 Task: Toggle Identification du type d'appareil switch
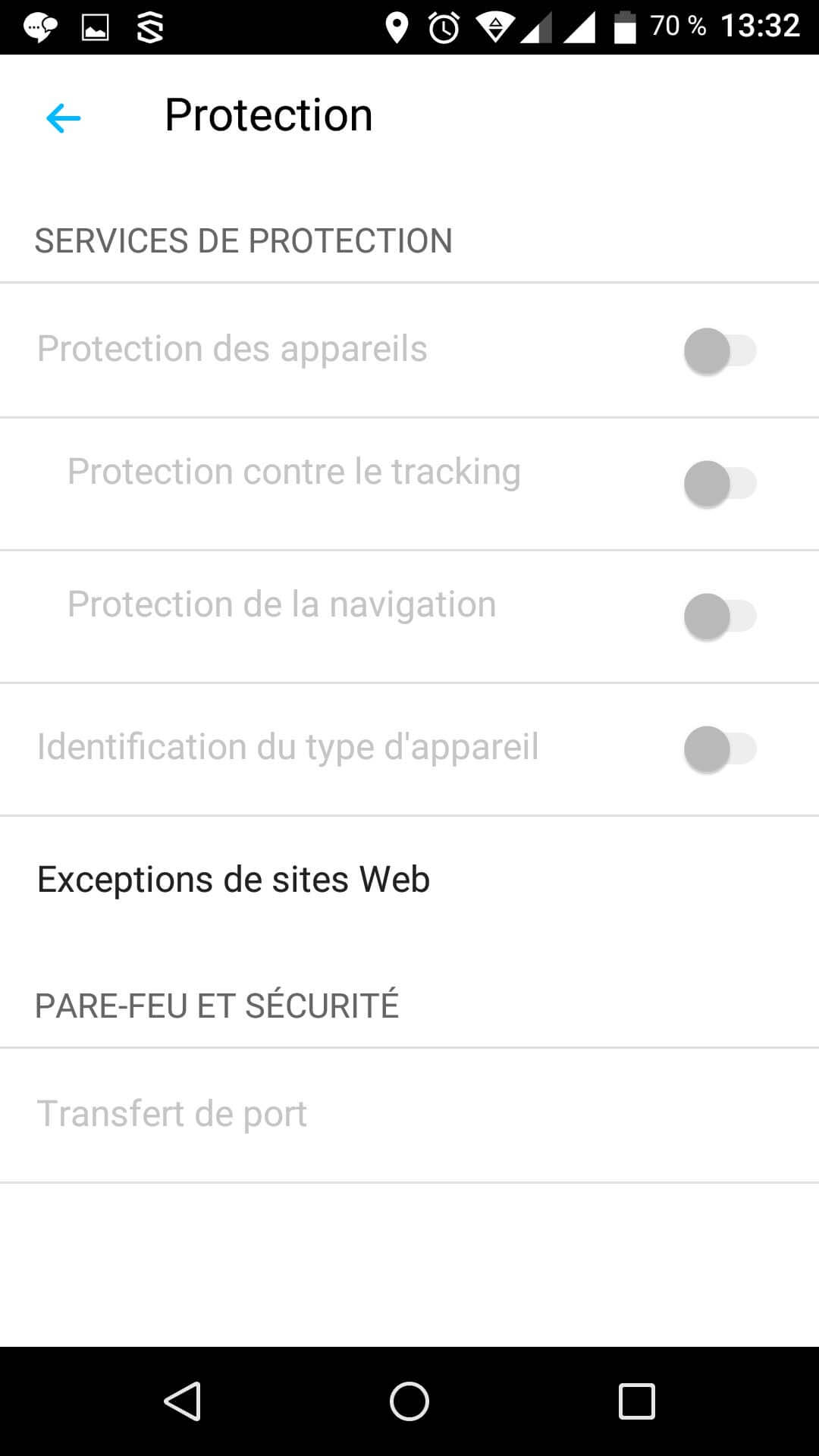720,749
